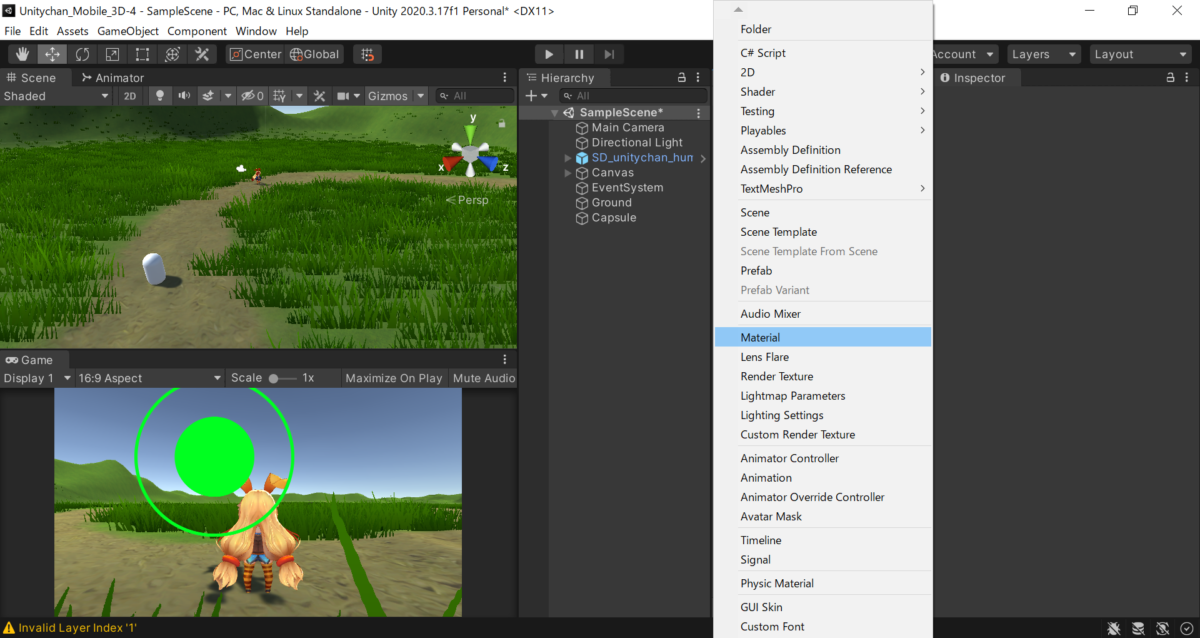Open the Component menu
Image resolution: width=1200 pixels, height=638 pixels.
(197, 31)
